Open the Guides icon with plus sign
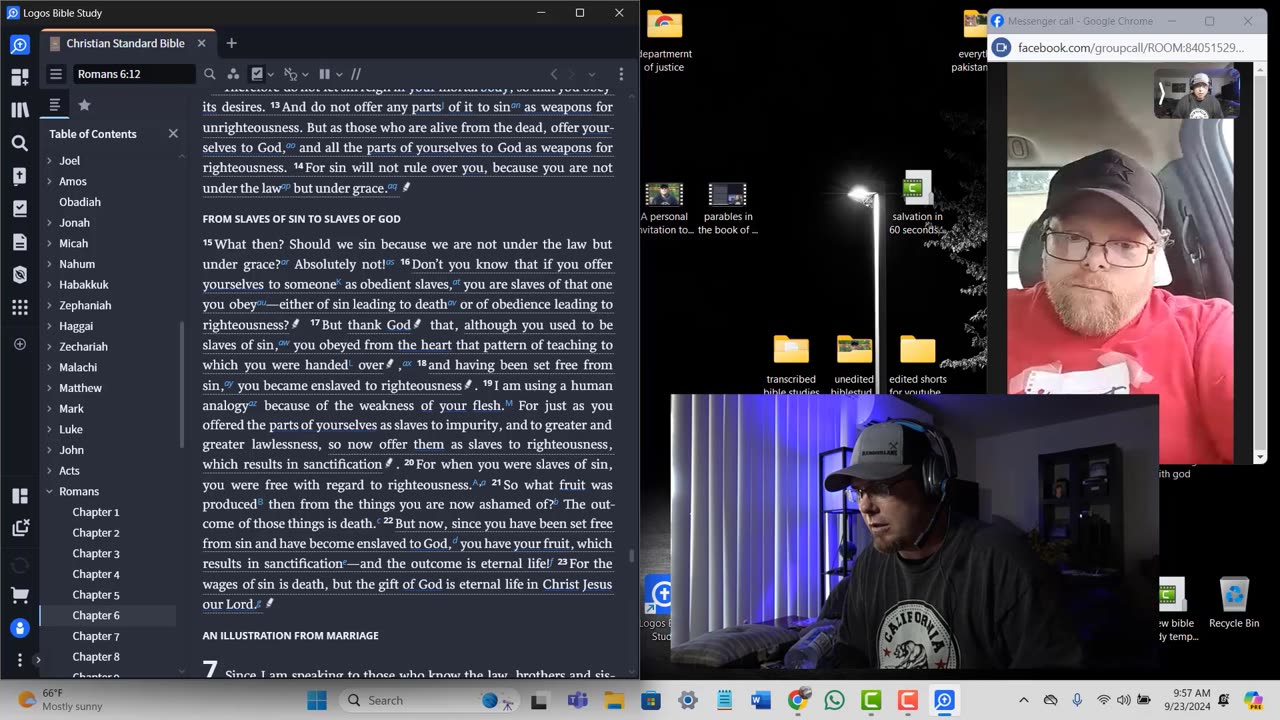 coord(20,176)
